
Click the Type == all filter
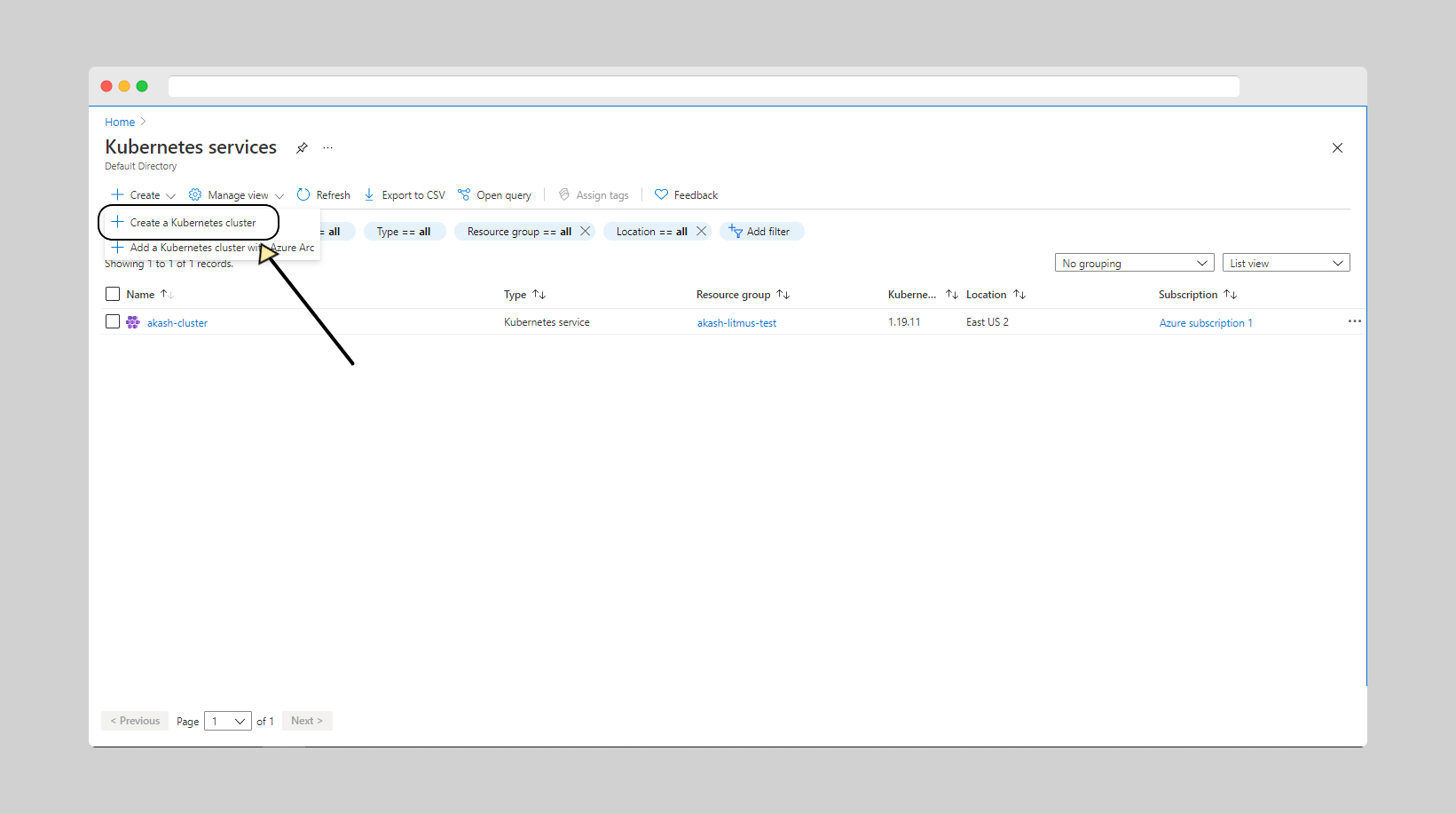point(405,232)
